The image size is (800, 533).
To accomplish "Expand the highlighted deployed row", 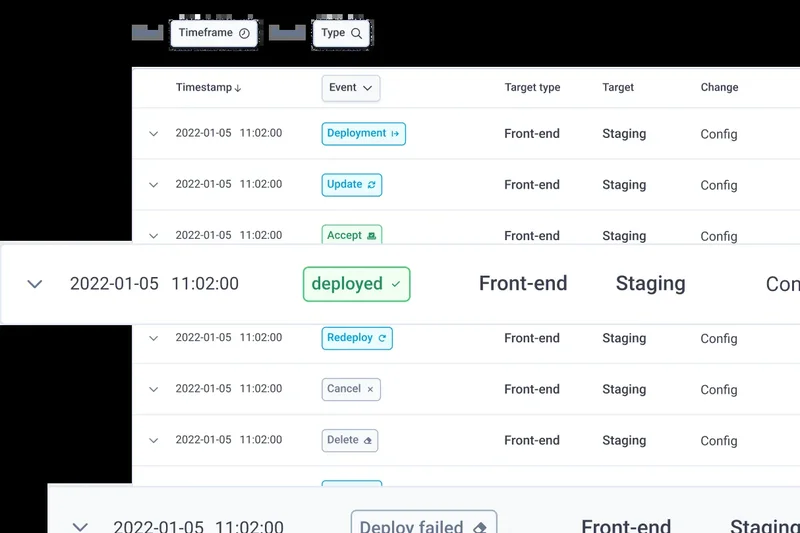I will (x=35, y=284).
